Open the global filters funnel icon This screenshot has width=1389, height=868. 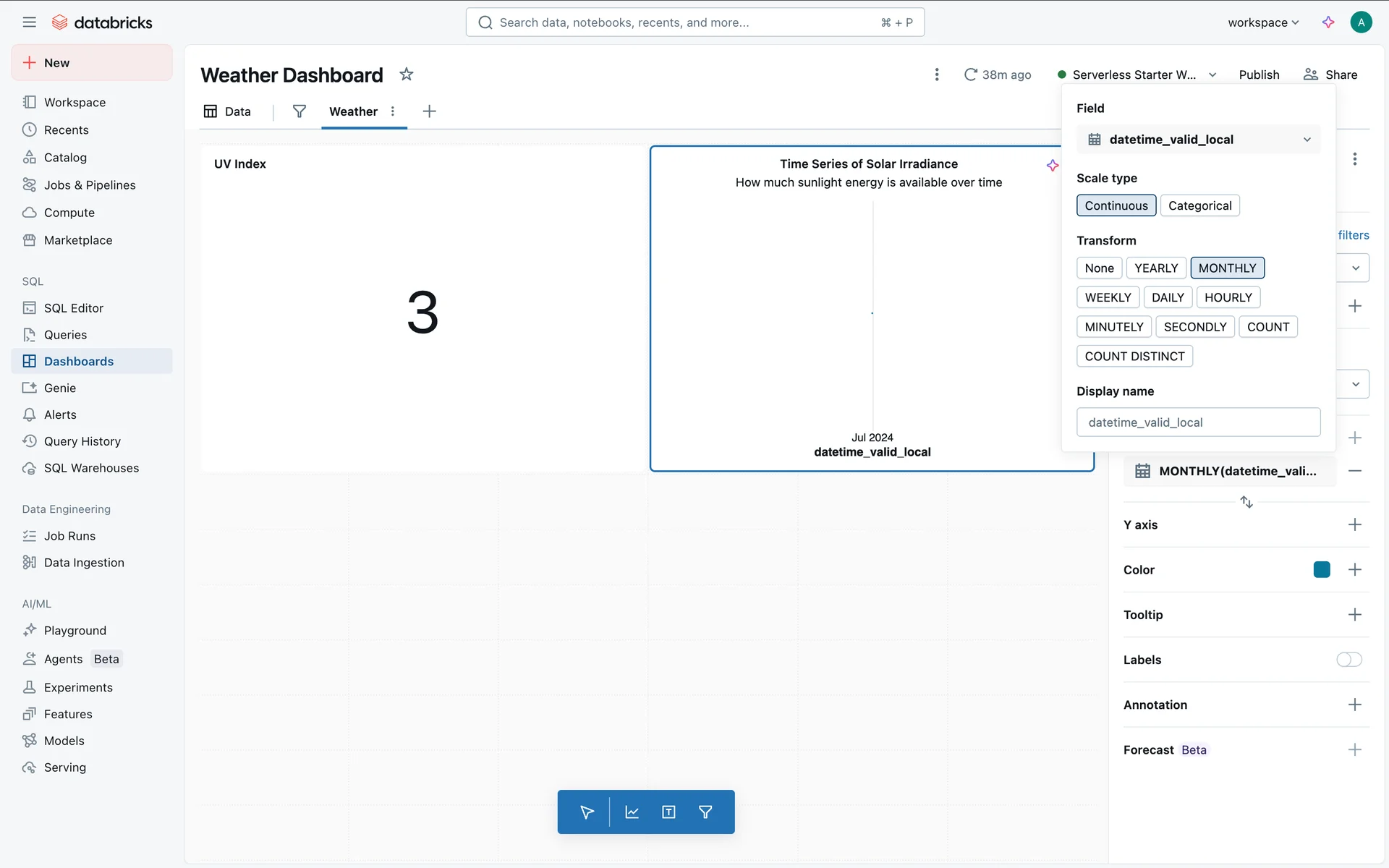299,111
